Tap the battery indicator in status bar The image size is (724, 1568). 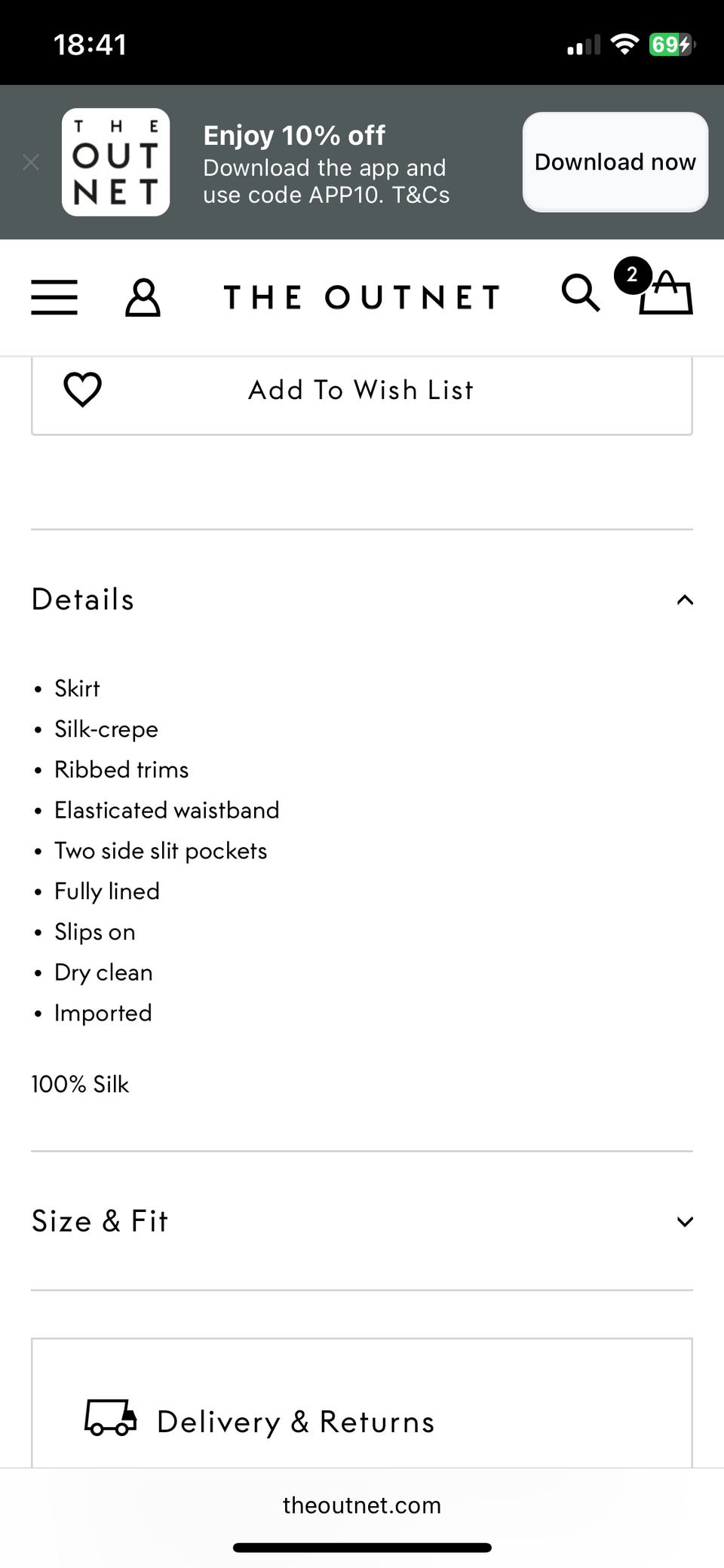(x=670, y=45)
